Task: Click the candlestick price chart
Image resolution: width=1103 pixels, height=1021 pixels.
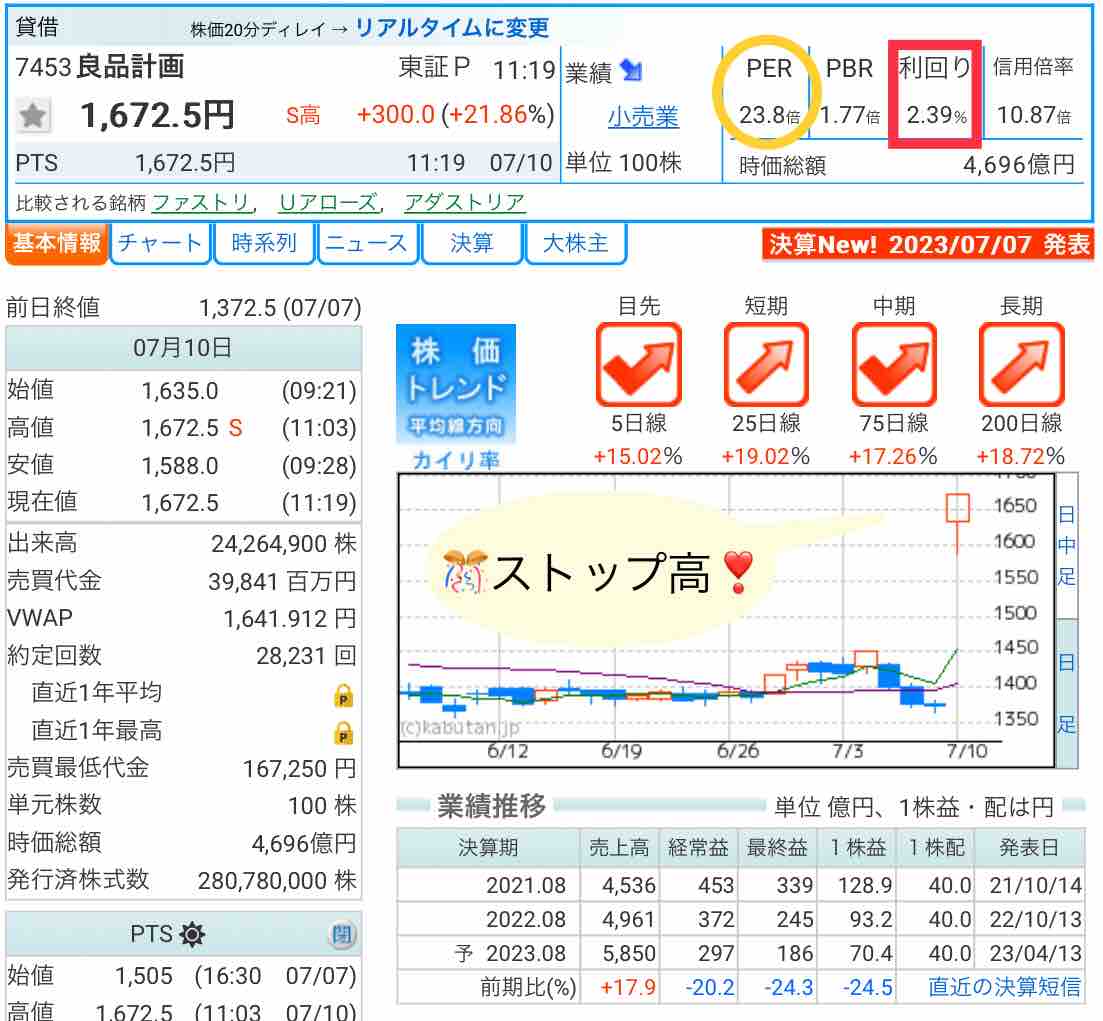Action: click(727, 621)
